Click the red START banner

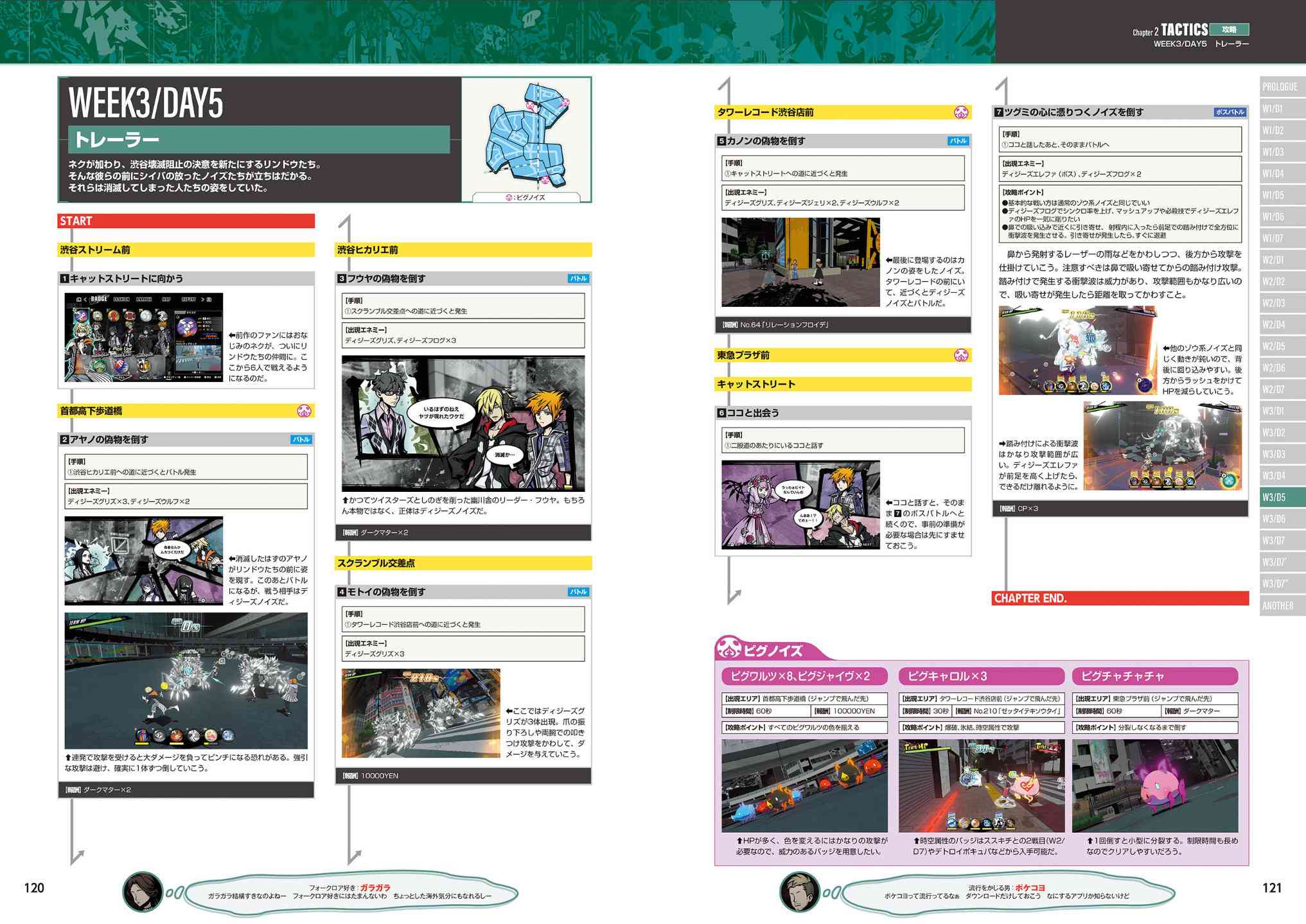coord(186,221)
